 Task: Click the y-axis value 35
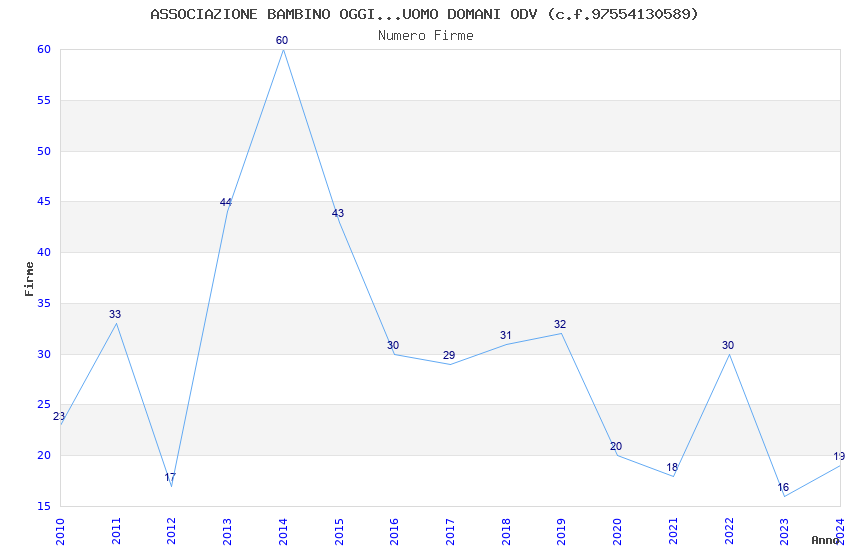coord(44,303)
